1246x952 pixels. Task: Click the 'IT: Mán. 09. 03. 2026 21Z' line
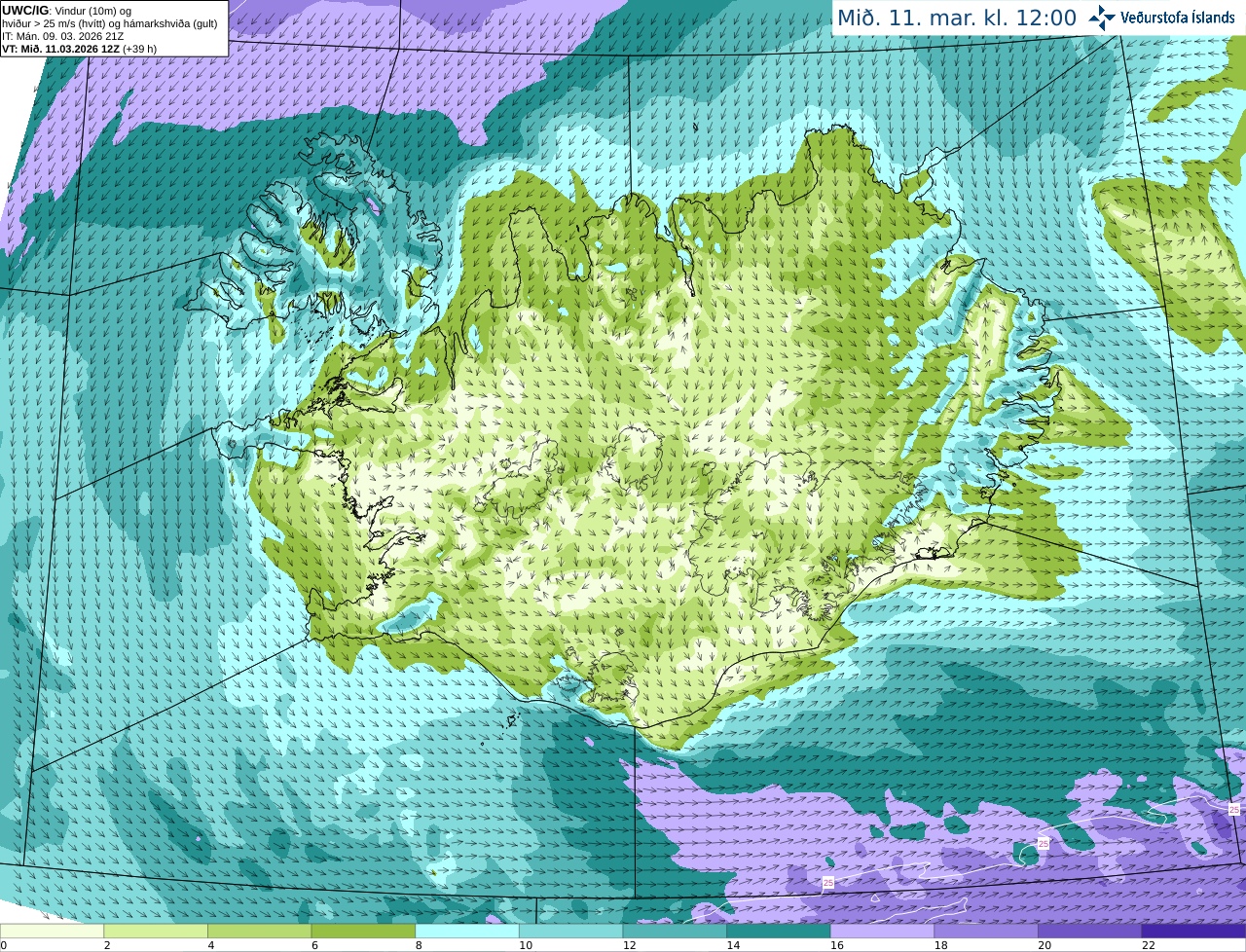click(62, 36)
